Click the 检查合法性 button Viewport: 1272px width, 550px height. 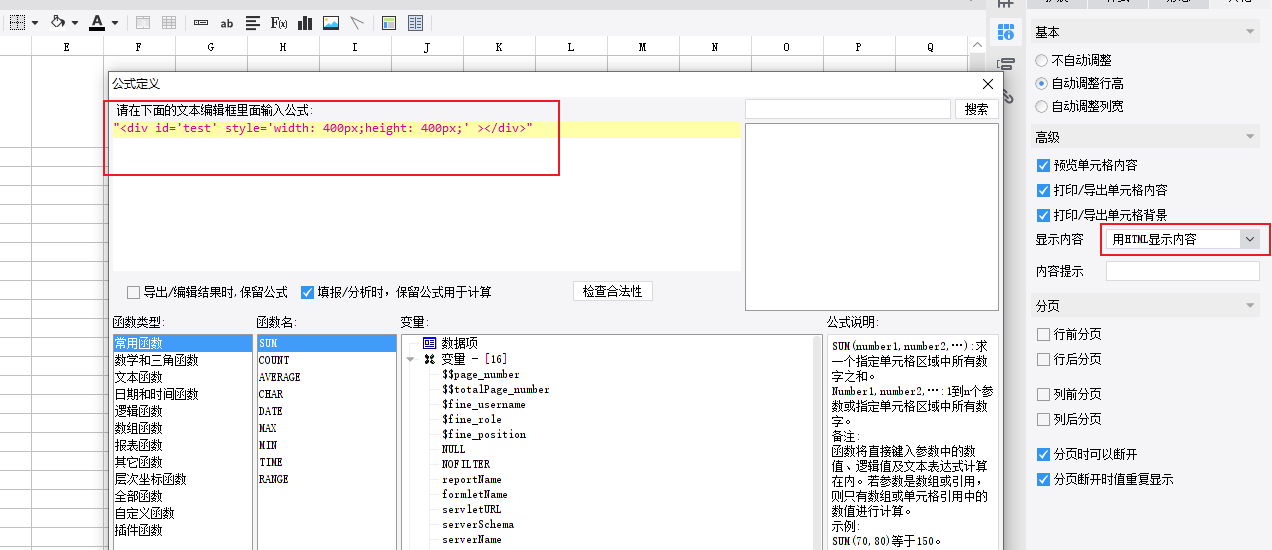(x=613, y=291)
